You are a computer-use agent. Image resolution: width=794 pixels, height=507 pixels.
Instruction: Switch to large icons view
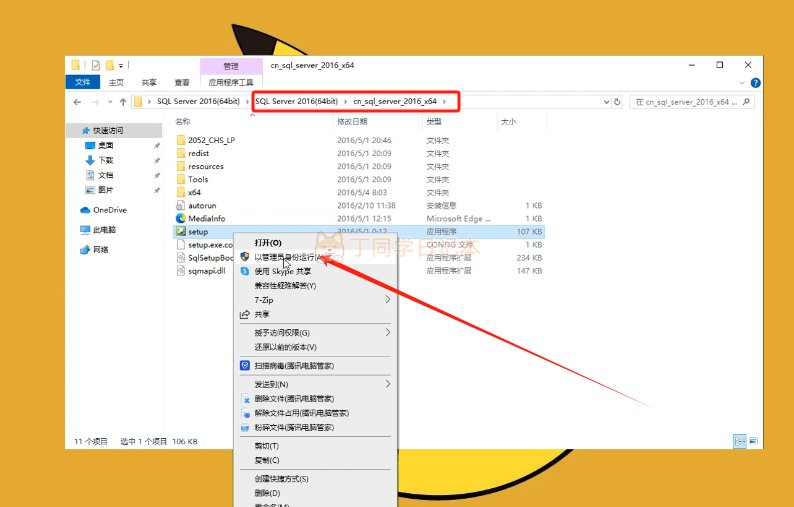click(753, 441)
